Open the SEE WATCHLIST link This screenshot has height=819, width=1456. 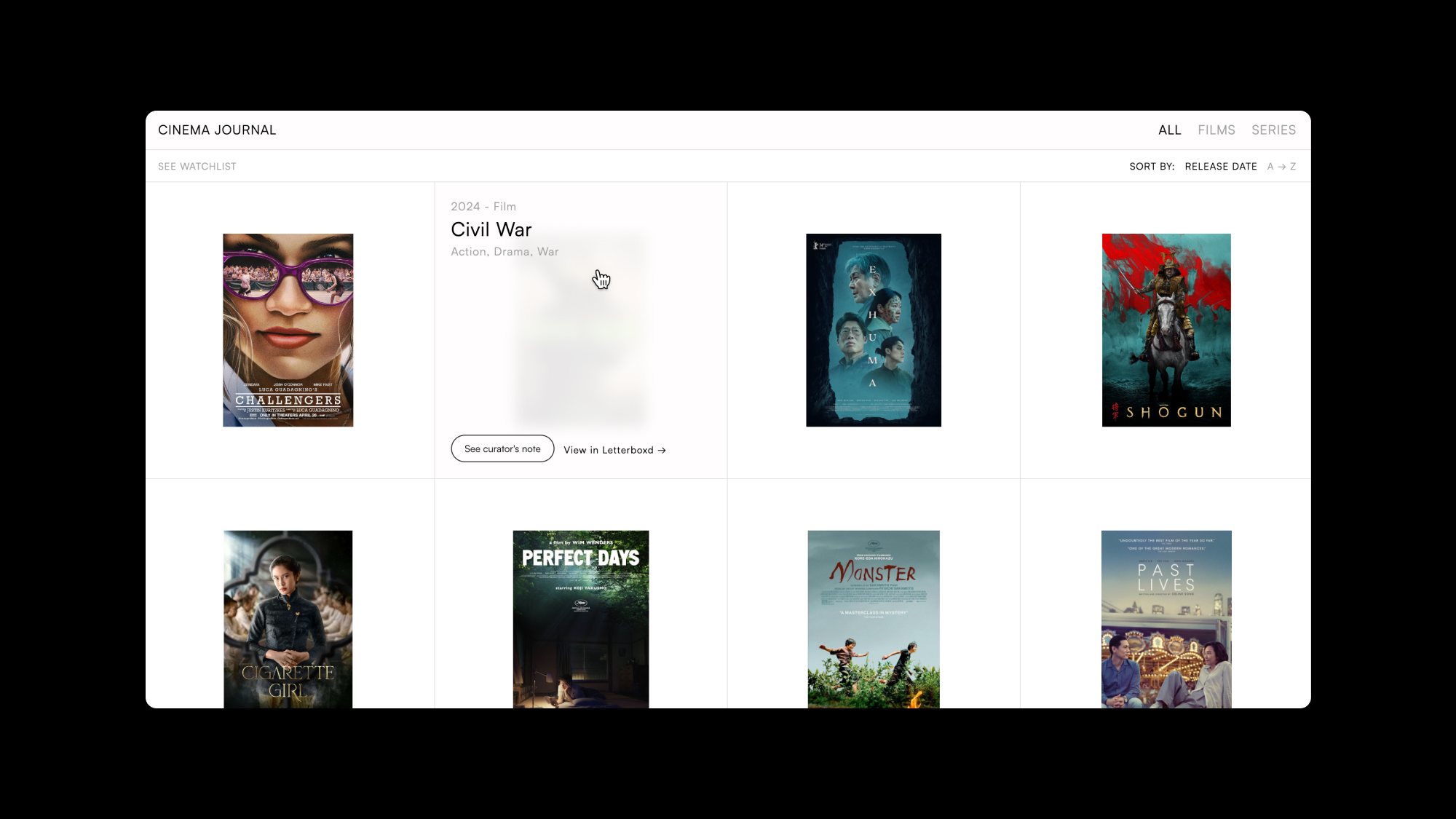[197, 167]
